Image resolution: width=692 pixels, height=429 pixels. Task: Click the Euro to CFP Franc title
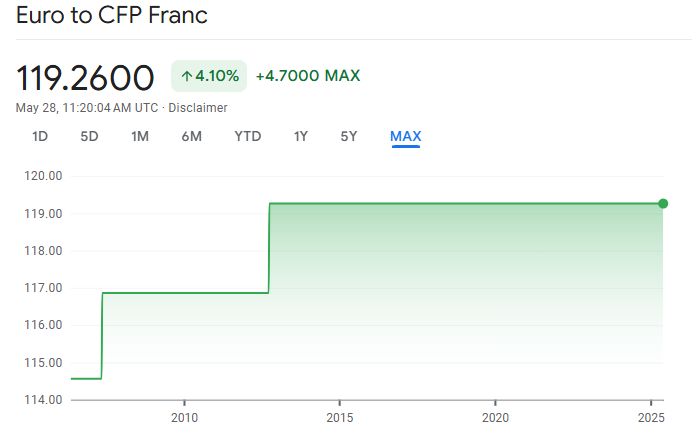[x=113, y=17]
